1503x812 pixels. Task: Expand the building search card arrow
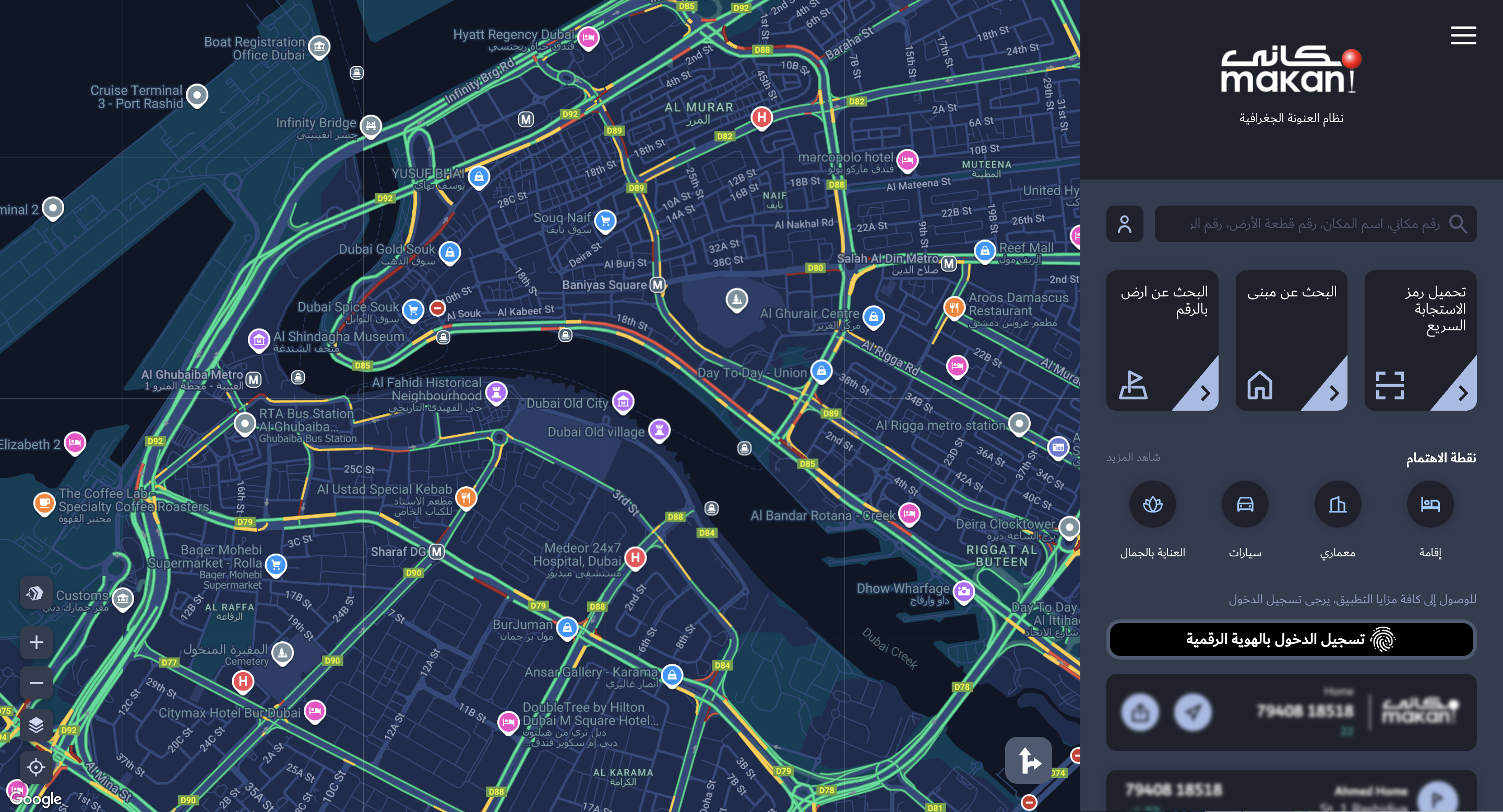pyautogui.click(x=1333, y=393)
